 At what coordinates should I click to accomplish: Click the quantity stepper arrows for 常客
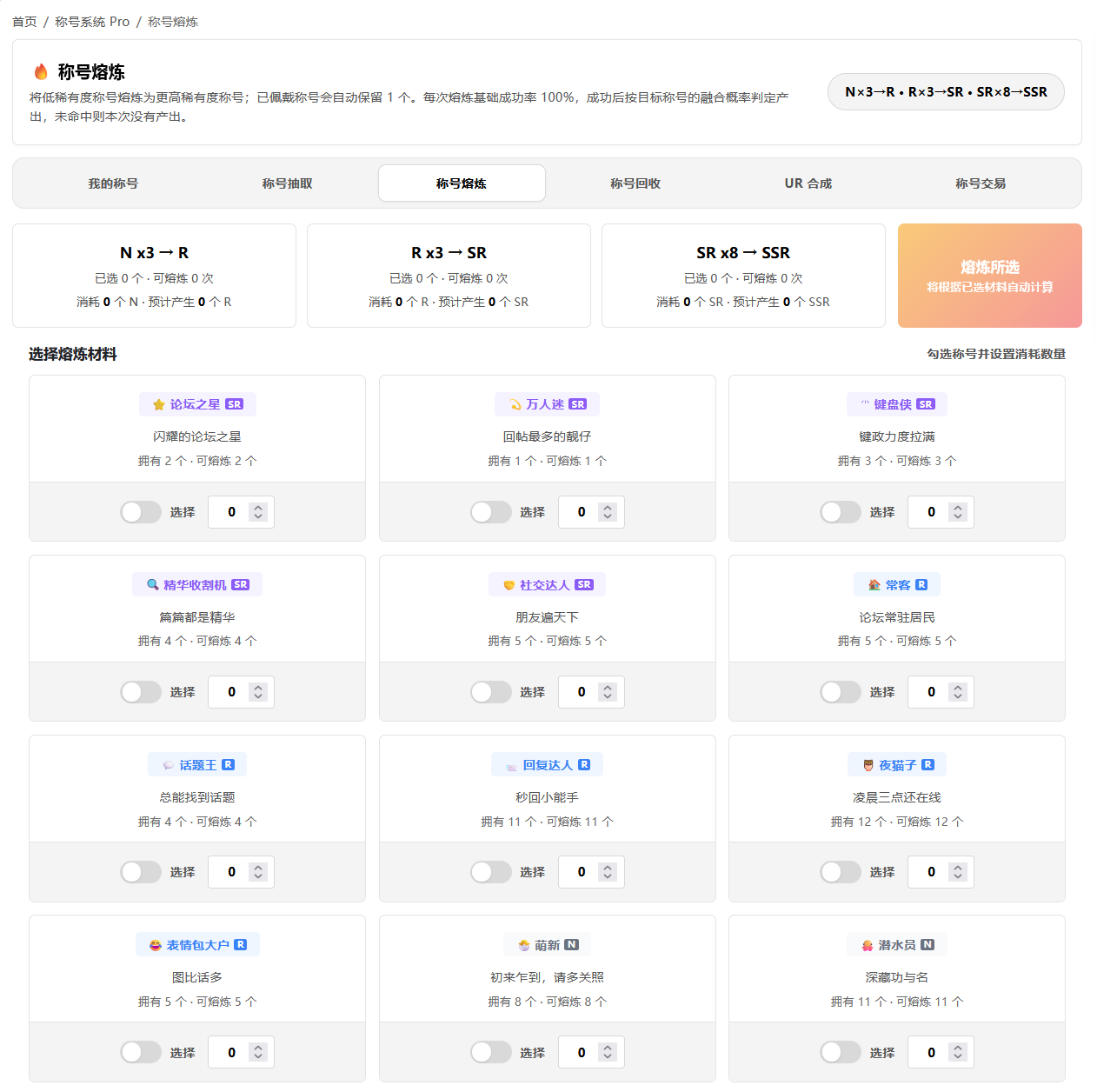[x=958, y=692]
